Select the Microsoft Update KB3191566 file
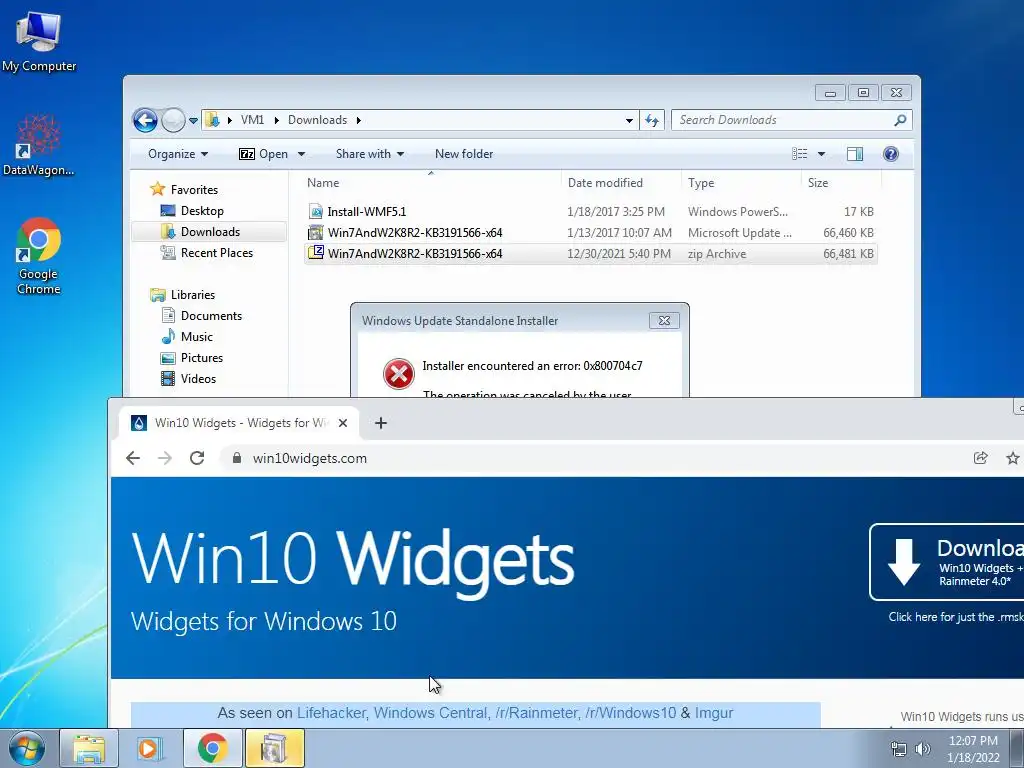 pyautogui.click(x=590, y=232)
